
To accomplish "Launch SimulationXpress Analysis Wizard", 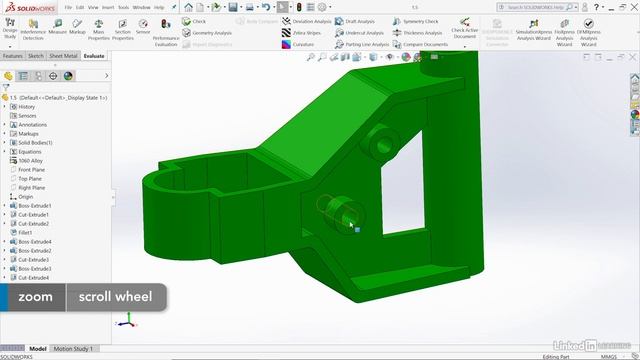I will [x=534, y=29].
